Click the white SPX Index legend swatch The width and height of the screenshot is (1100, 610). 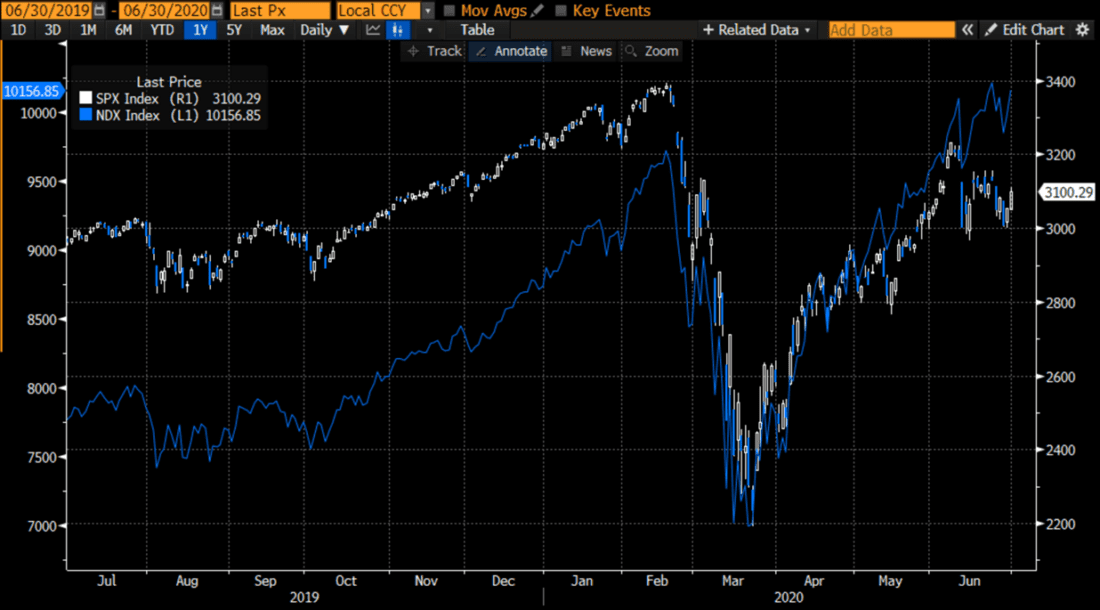point(86,98)
